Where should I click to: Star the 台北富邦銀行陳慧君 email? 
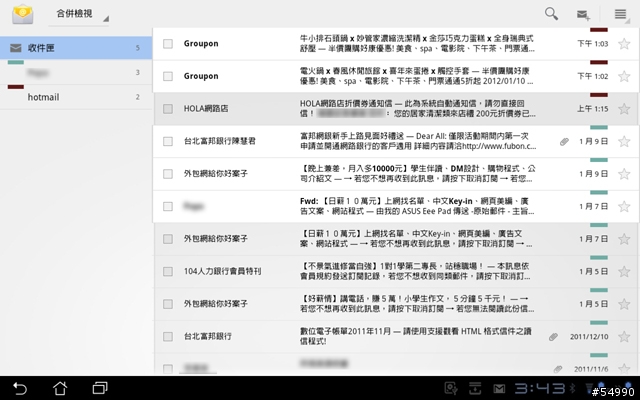(624, 141)
